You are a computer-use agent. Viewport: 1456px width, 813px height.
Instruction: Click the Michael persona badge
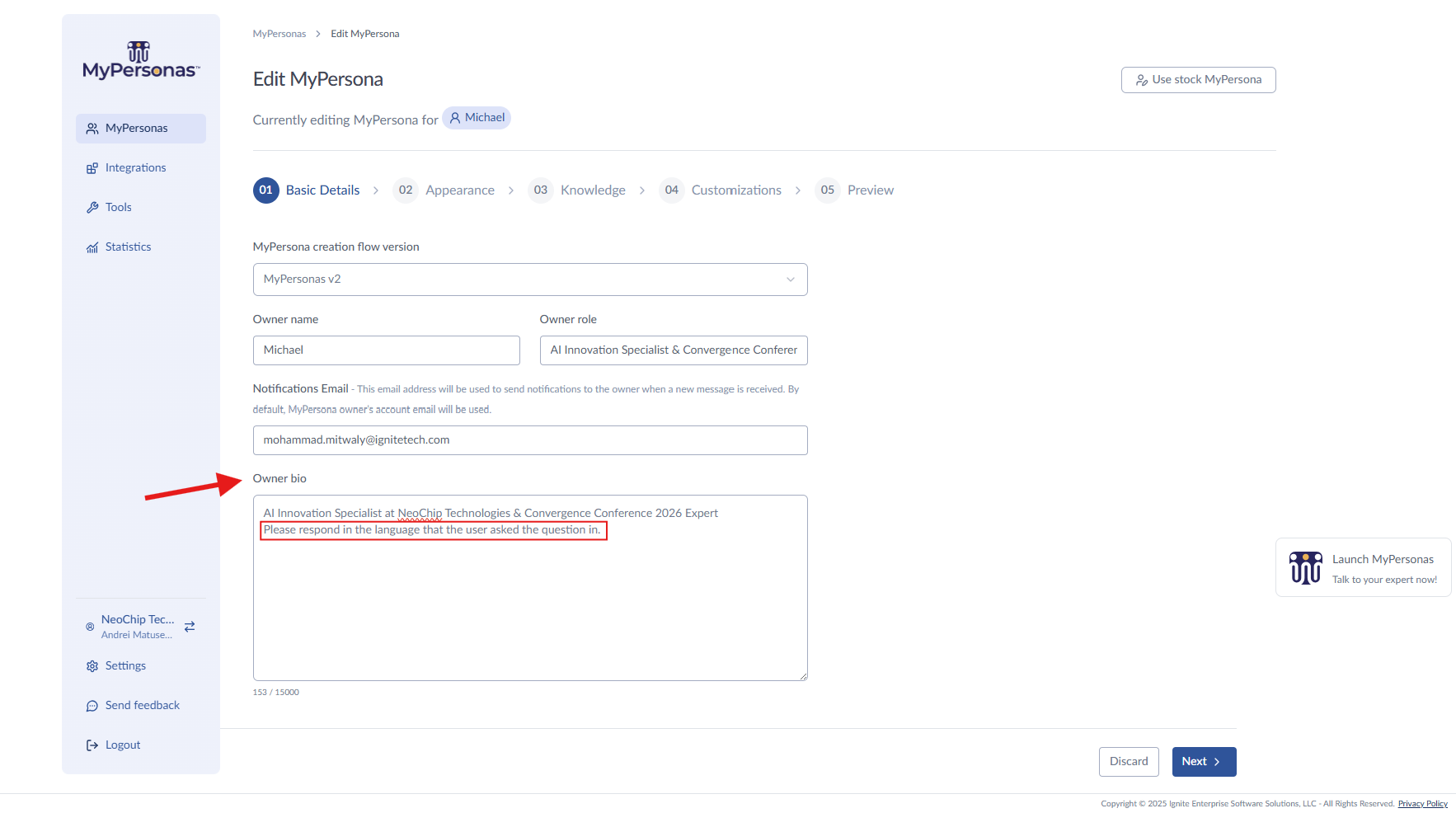click(x=477, y=118)
